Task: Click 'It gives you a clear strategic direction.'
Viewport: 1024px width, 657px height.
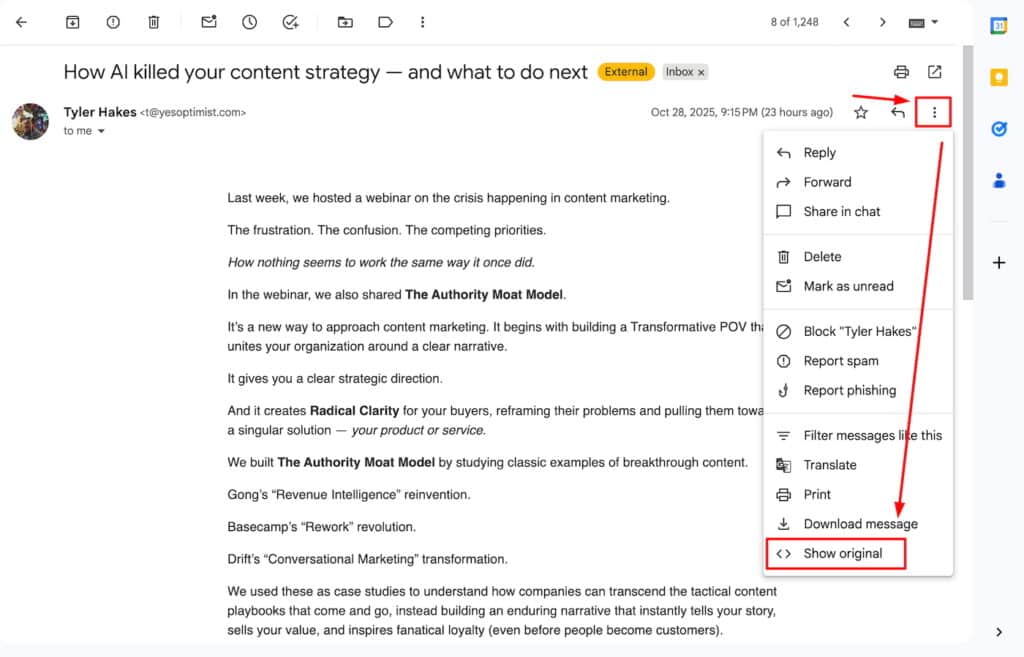Action: pyautogui.click(x=334, y=379)
